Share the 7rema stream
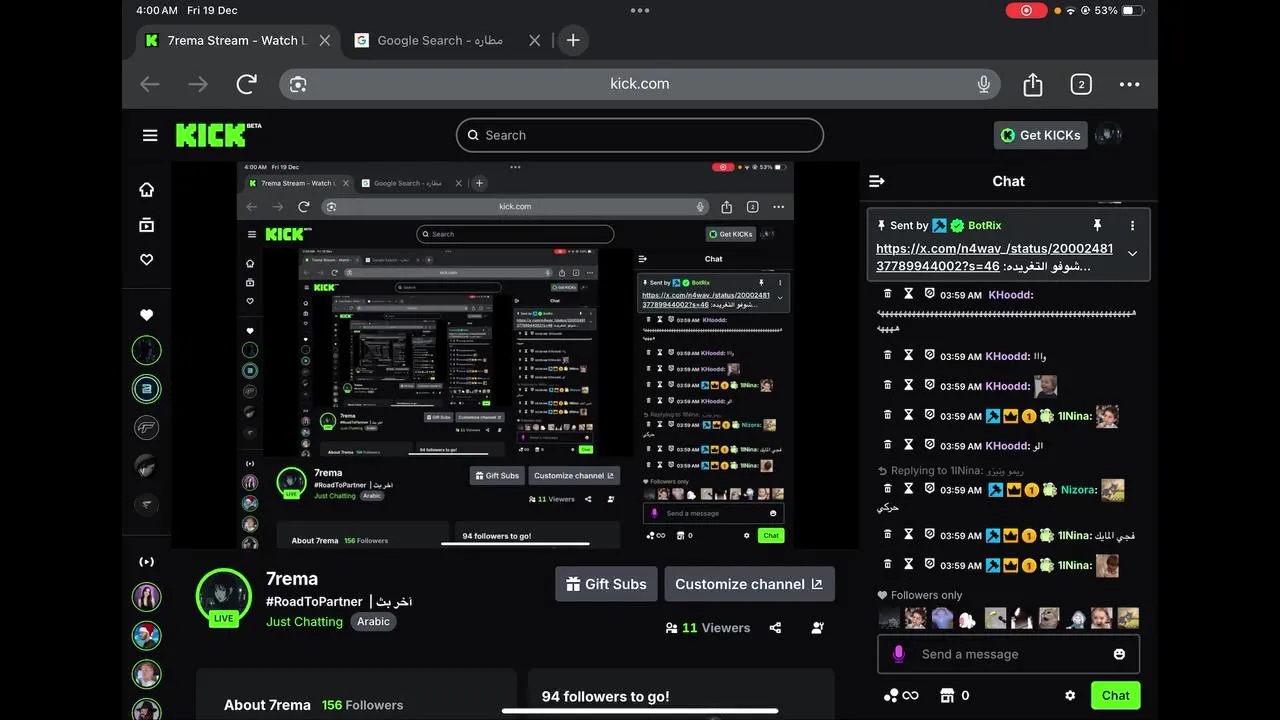Image resolution: width=1280 pixels, height=720 pixels. point(775,628)
